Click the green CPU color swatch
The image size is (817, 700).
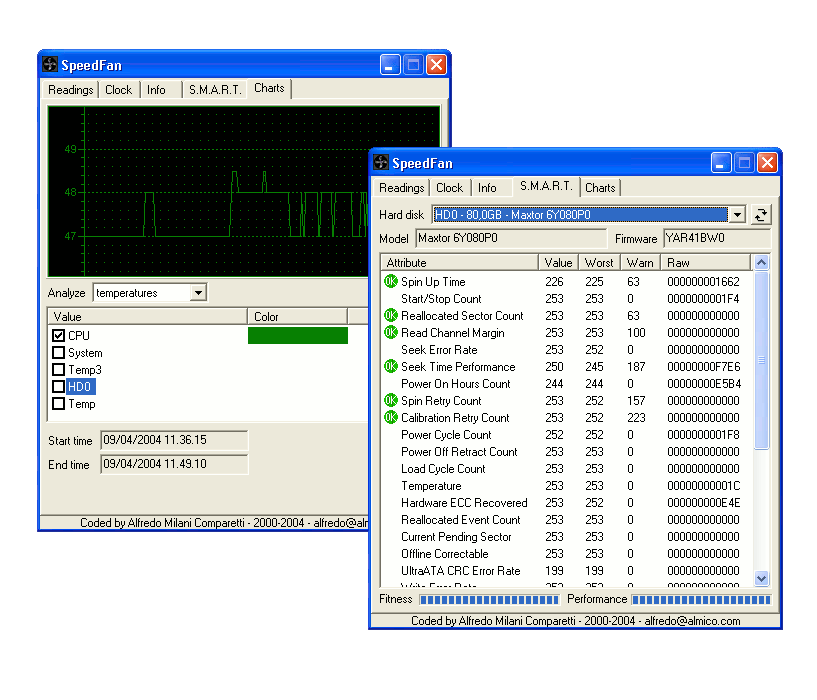point(298,335)
